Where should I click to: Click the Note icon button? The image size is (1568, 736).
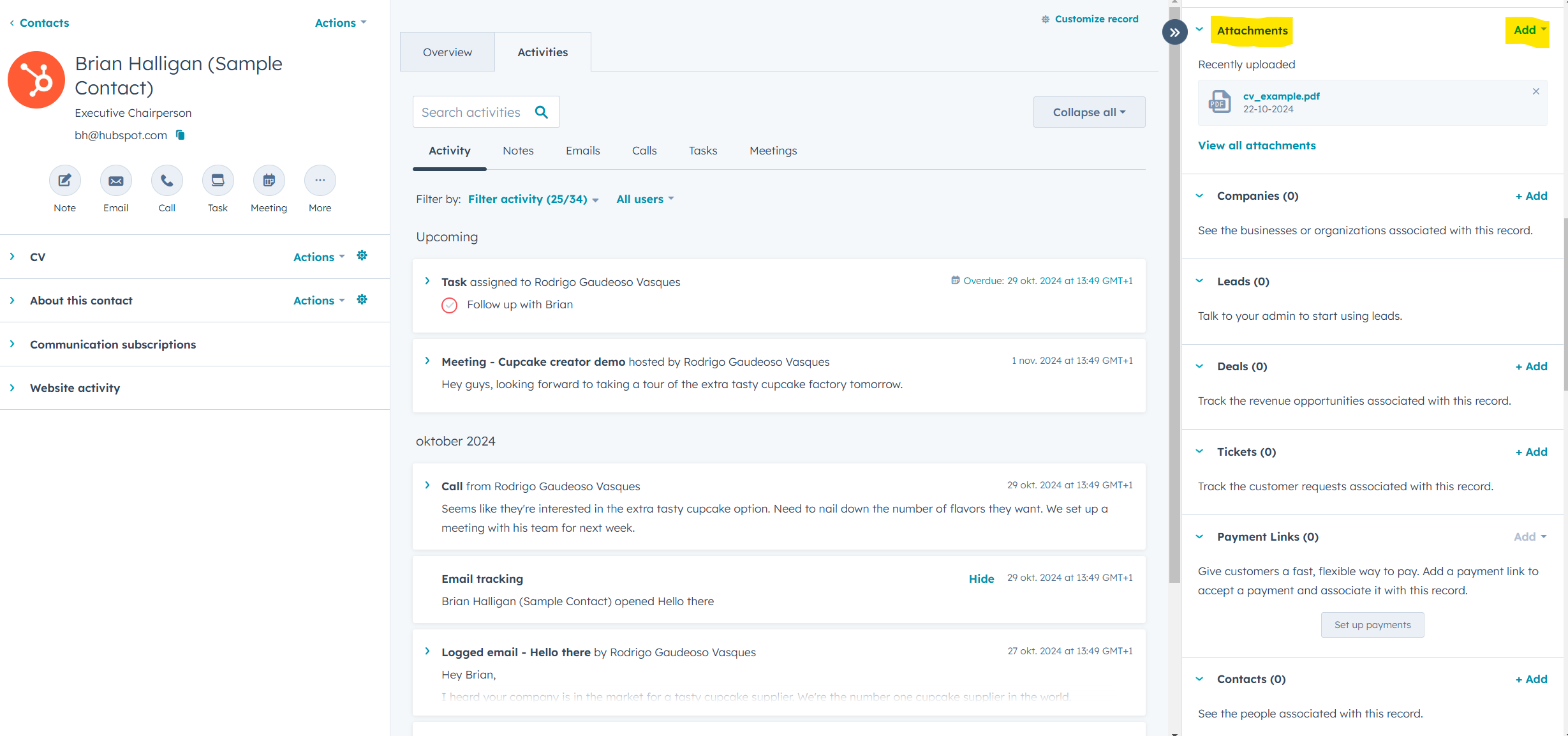(x=64, y=181)
